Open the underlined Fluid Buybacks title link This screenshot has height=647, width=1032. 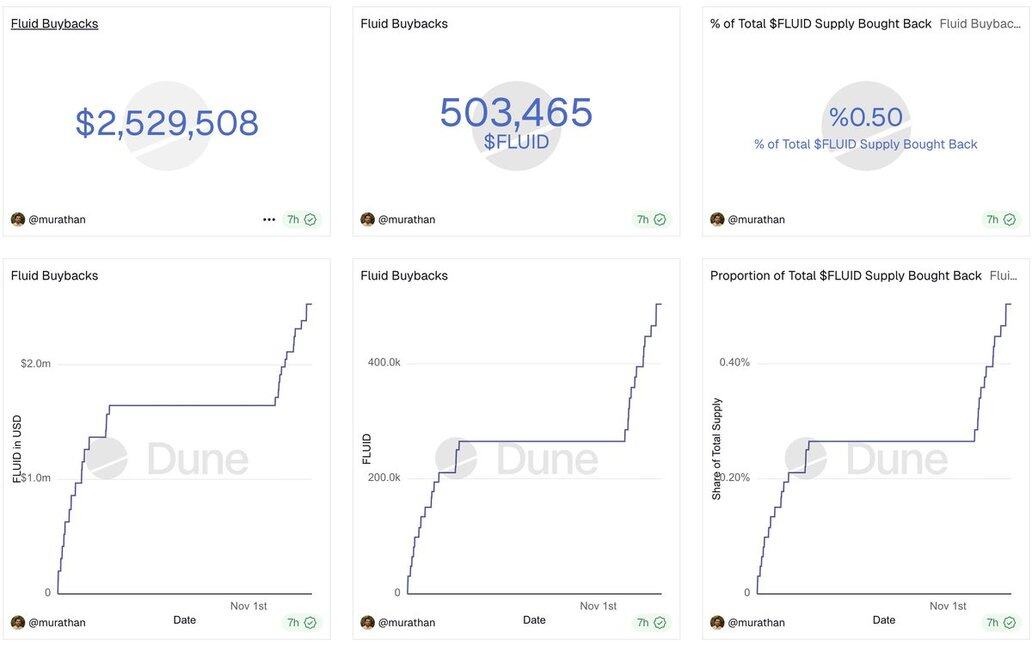point(54,24)
